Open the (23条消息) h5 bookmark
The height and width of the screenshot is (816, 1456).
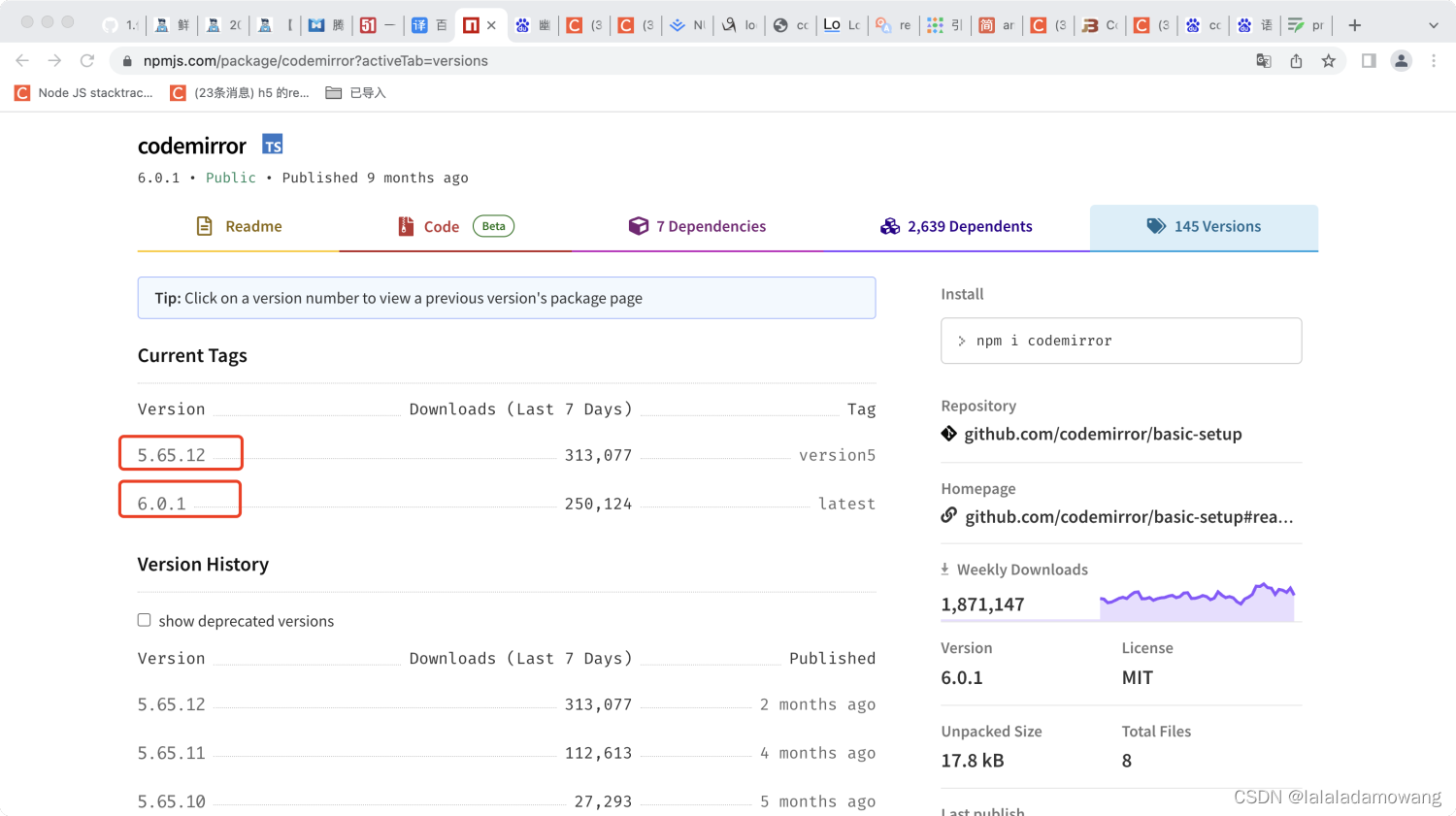[x=240, y=93]
